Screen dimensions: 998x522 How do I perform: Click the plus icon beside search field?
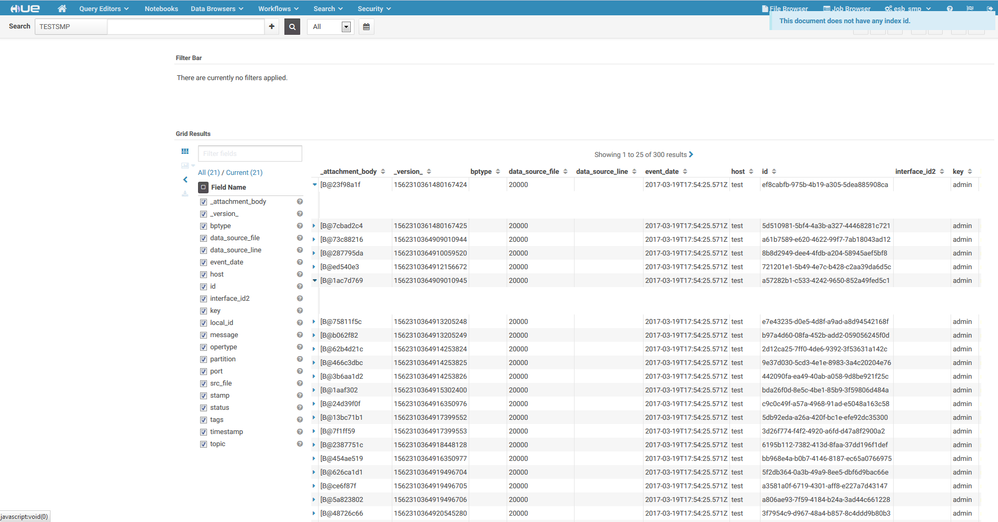point(272,27)
